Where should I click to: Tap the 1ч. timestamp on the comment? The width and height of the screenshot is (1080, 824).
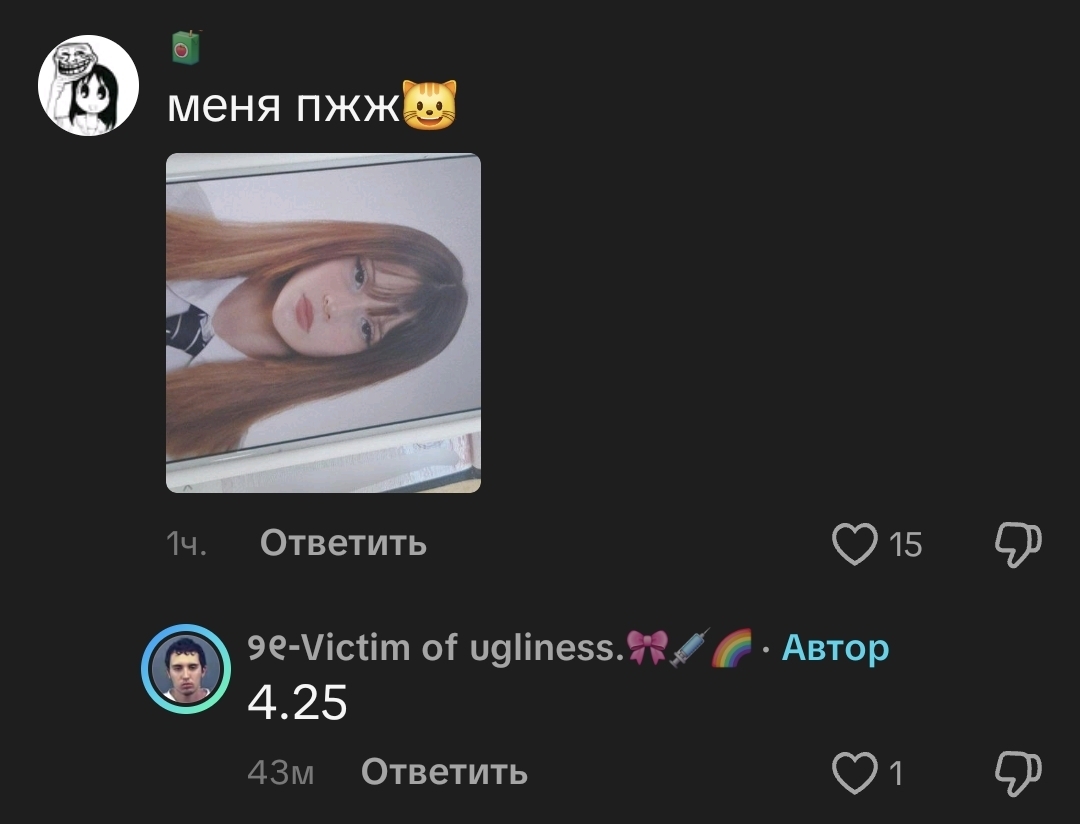[x=187, y=544]
